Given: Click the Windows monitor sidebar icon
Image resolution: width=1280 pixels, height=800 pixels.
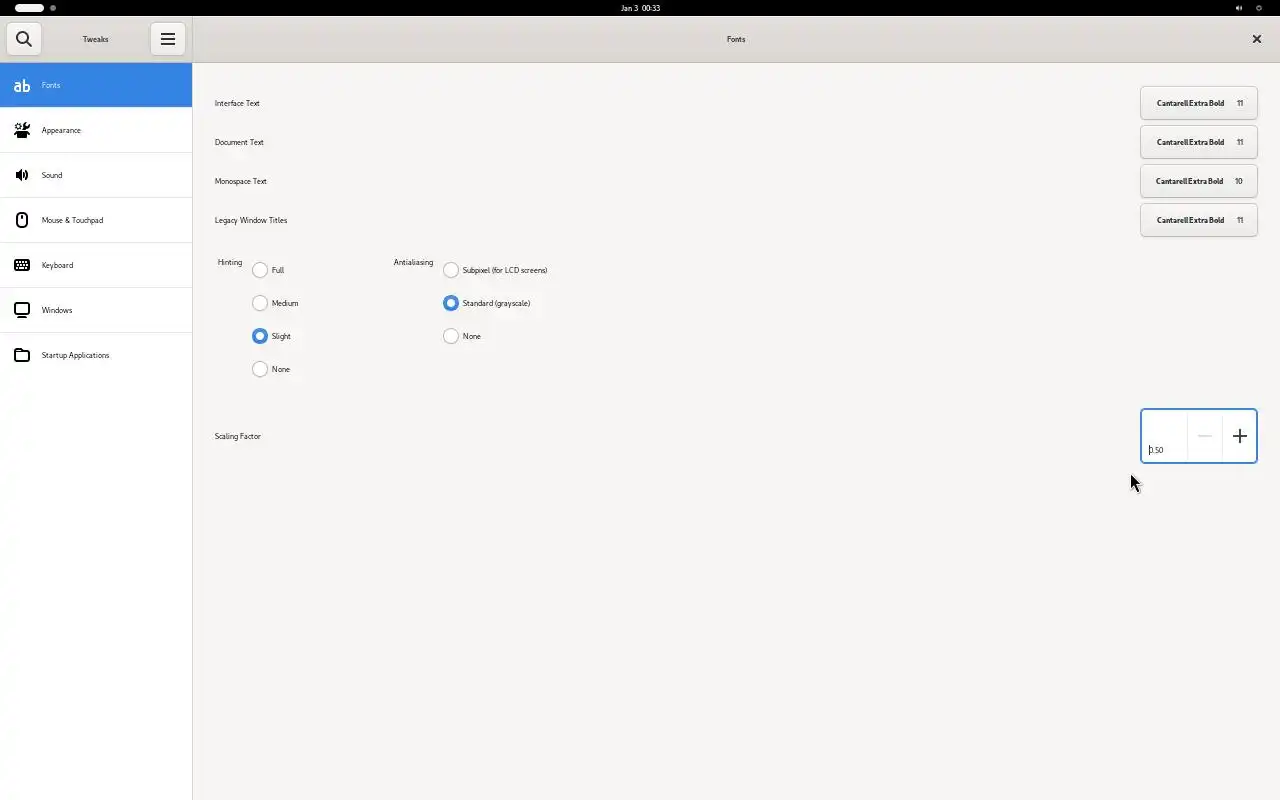Looking at the screenshot, I should click(x=22, y=310).
